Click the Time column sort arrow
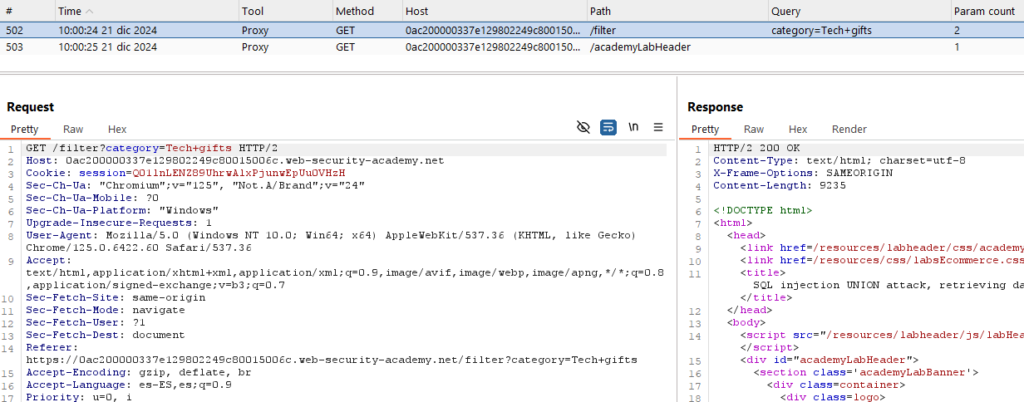1024x402 pixels. pos(89,12)
